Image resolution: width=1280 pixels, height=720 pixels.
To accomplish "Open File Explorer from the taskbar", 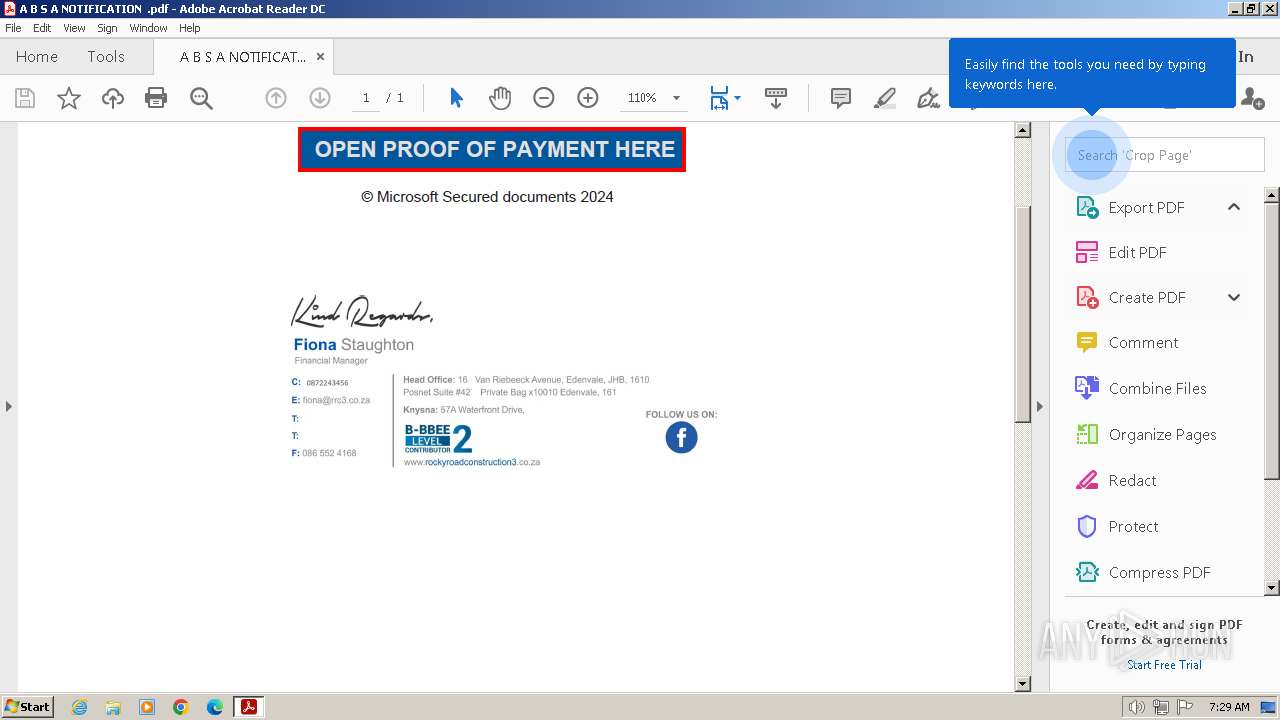I will coord(113,707).
